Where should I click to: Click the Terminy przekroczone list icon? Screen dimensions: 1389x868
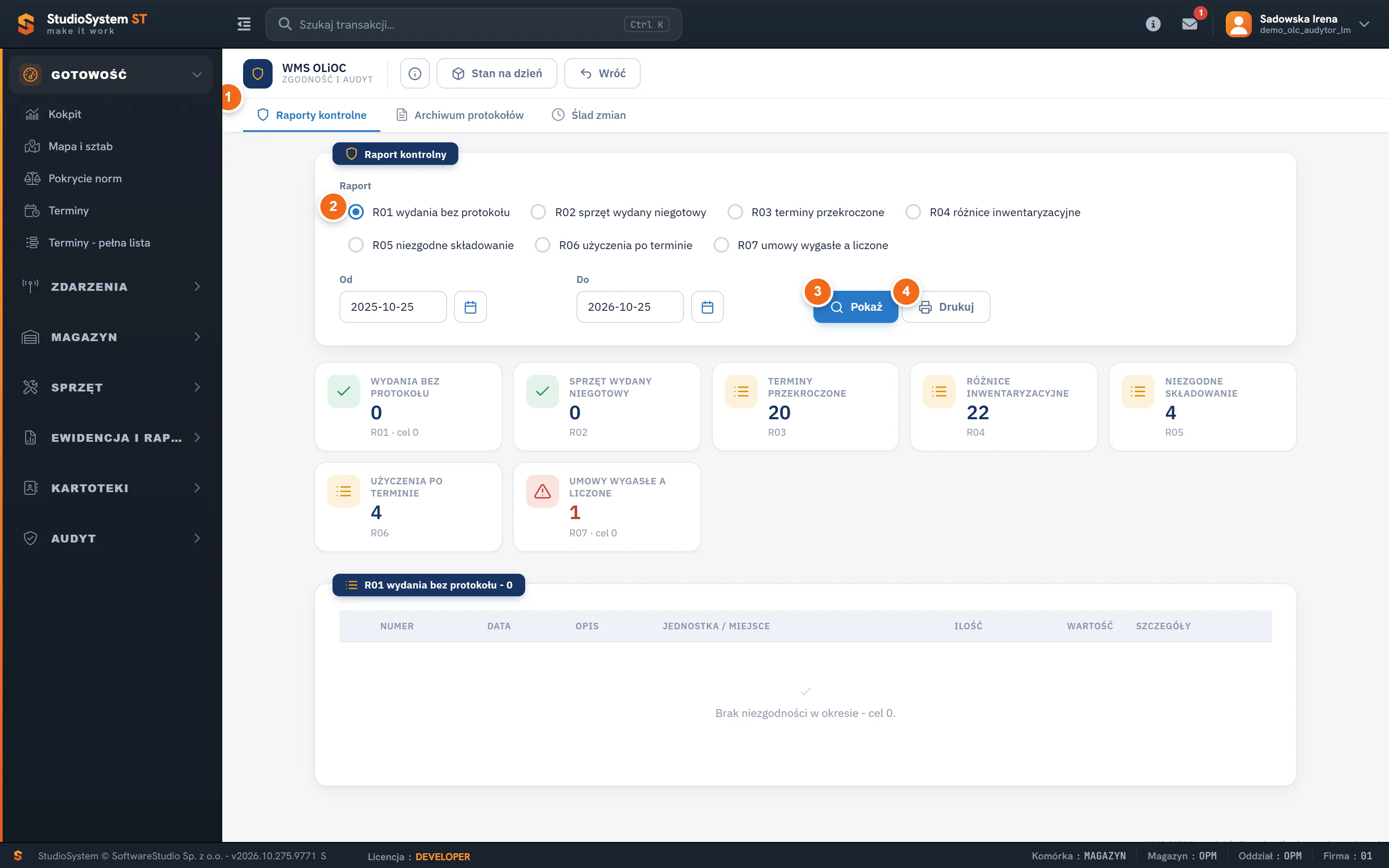point(741,391)
